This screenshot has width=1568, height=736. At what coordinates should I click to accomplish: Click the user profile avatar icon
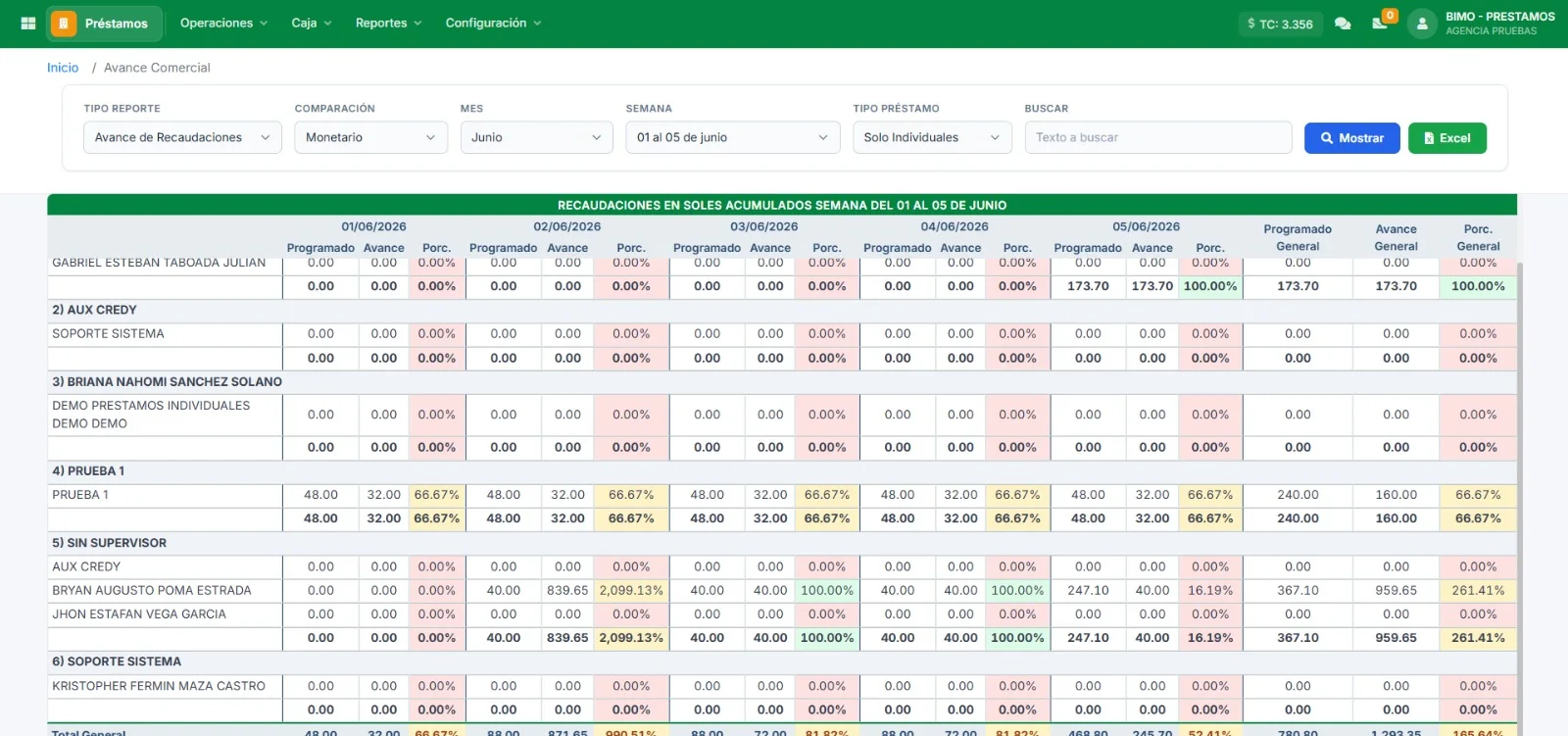pyautogui.click(x=1422, y=24)
